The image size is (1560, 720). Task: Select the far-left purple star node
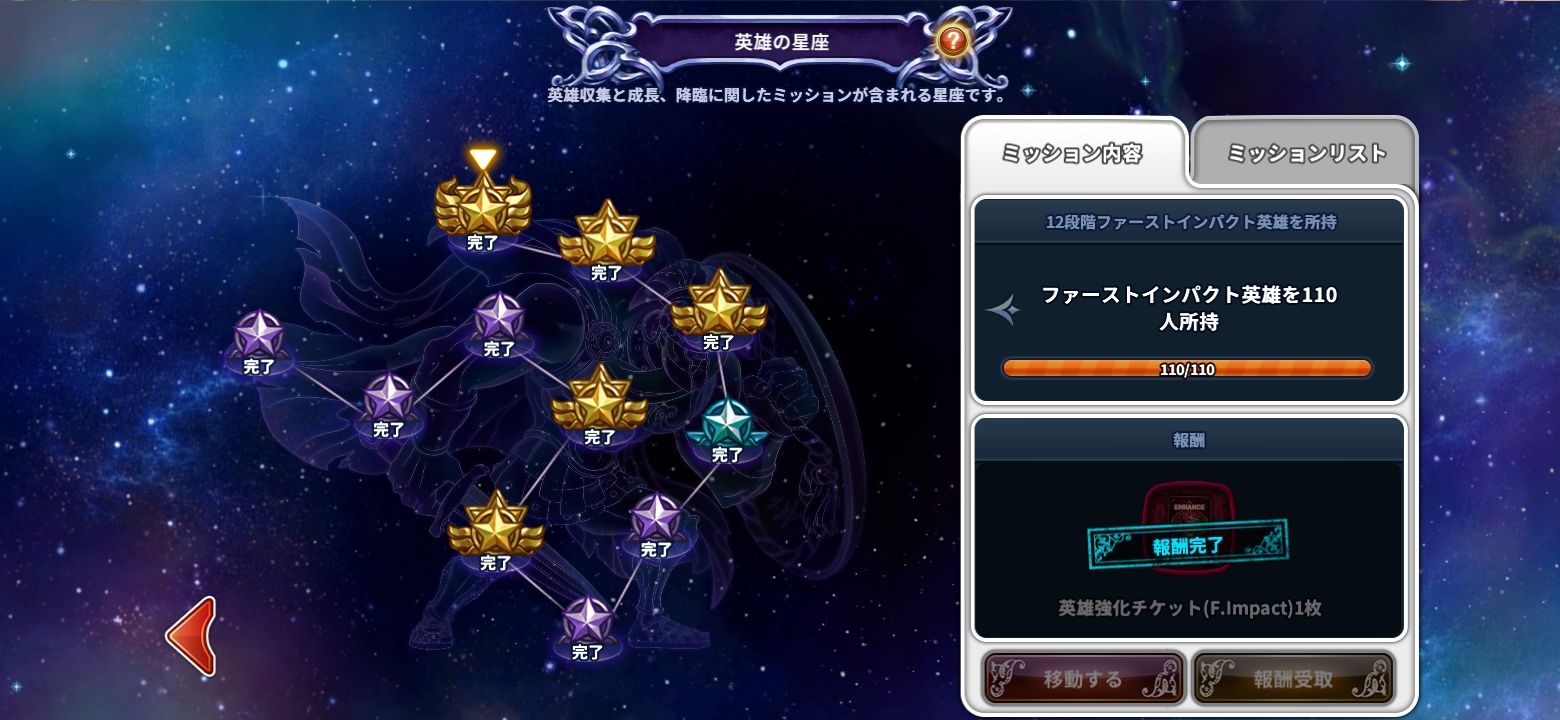pyautogui.click(x=259, y=336)
